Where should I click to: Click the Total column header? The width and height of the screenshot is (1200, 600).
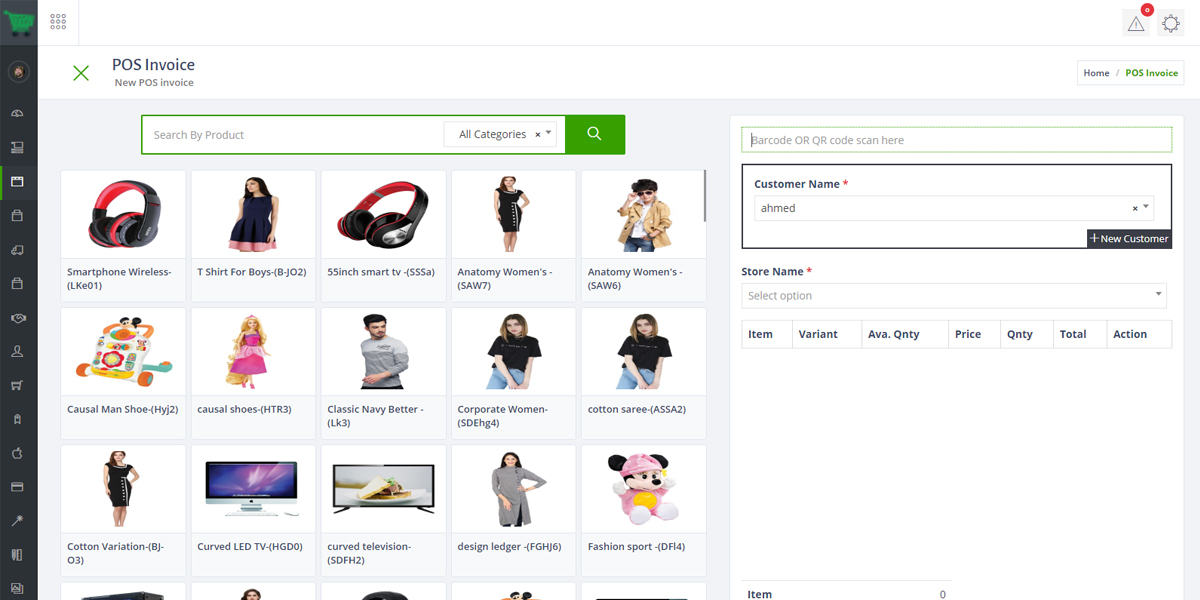point(1080,334)
